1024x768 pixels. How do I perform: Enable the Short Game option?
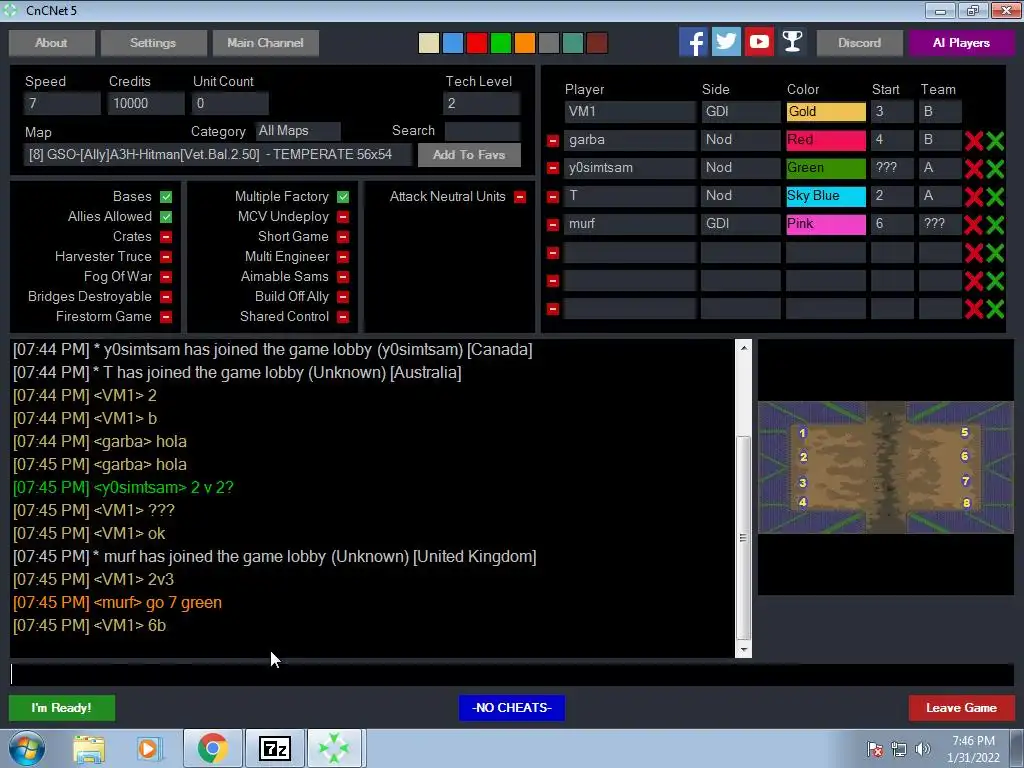tap(343, 236)
